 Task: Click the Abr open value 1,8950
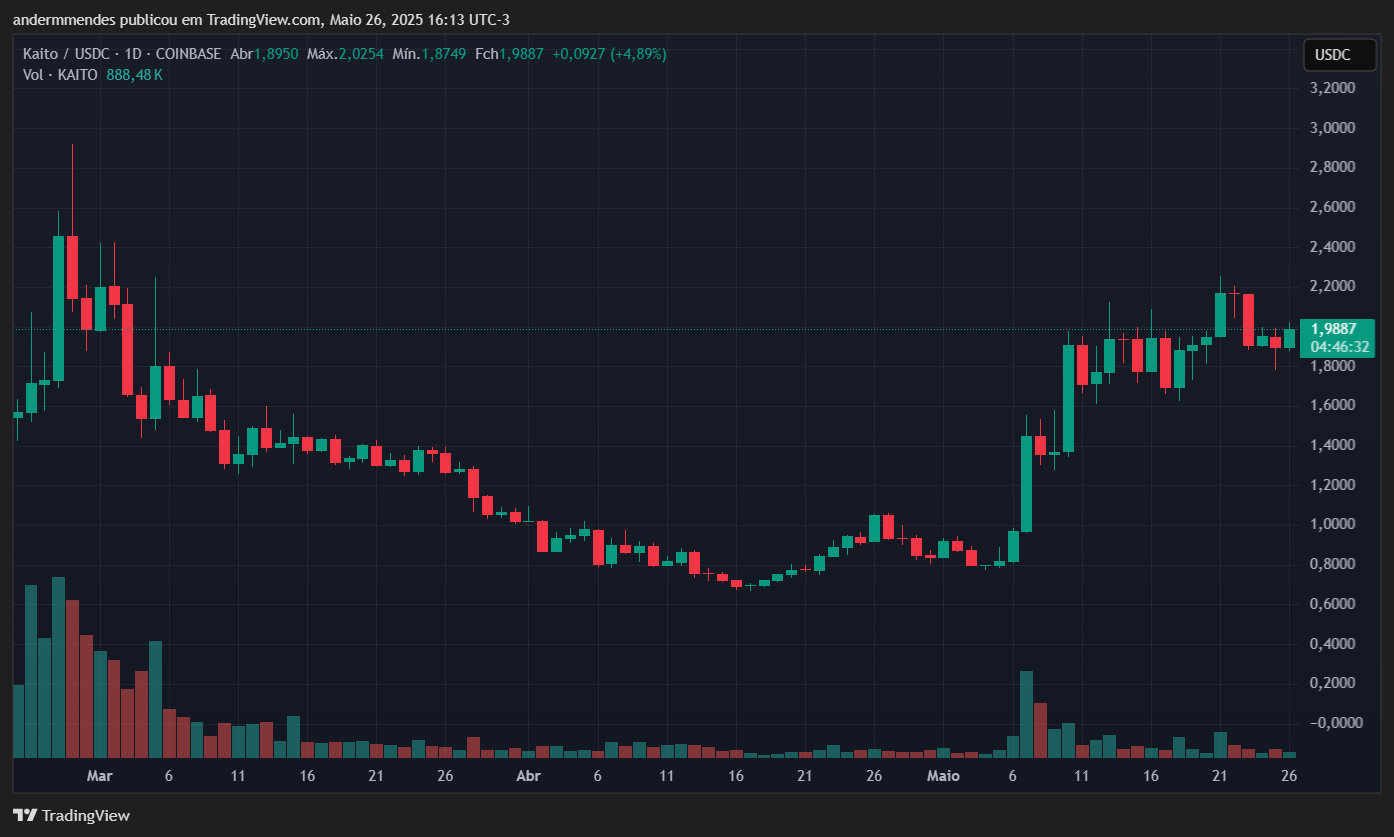275,54
